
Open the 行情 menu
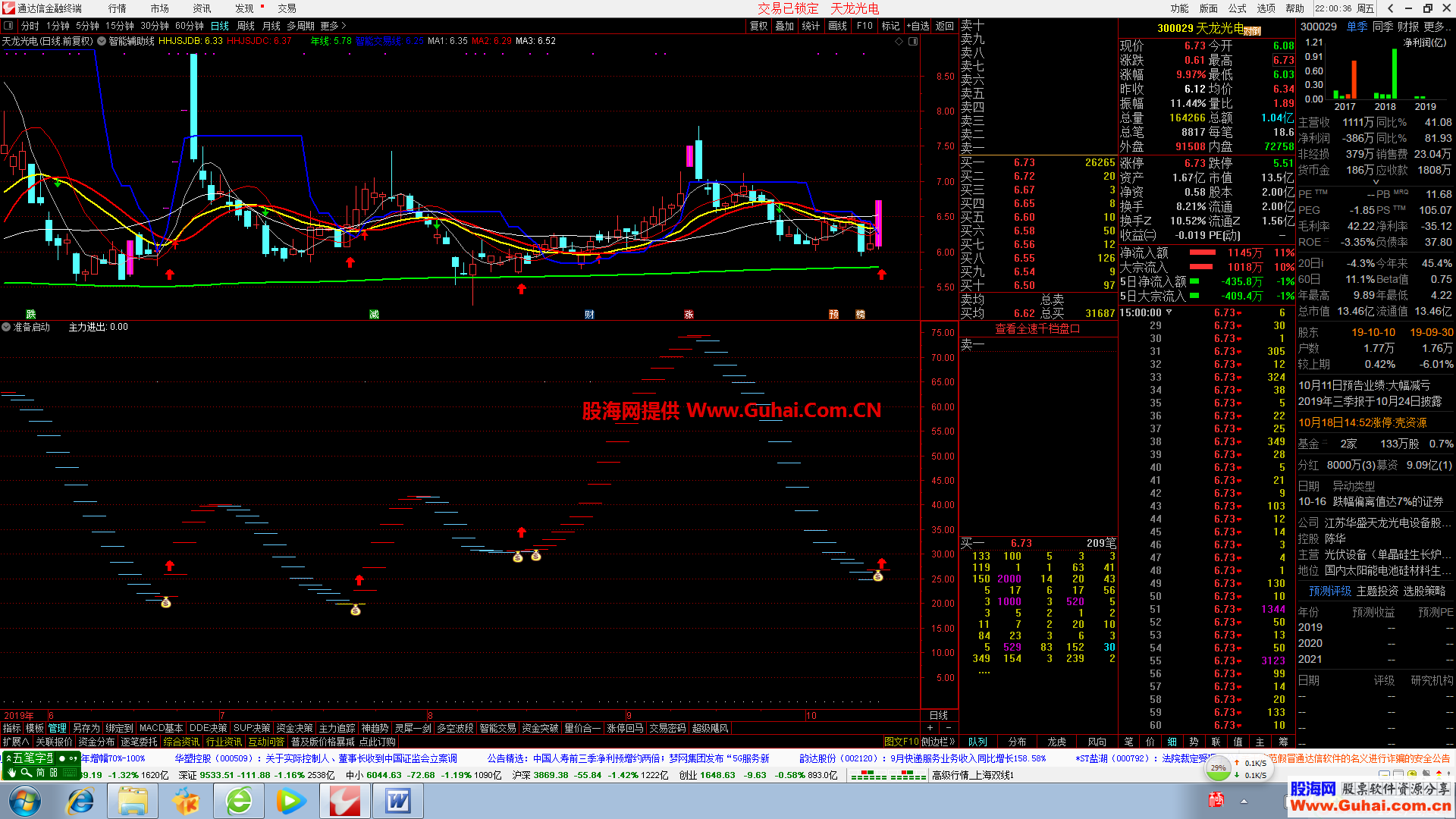[x=117, y=8]
